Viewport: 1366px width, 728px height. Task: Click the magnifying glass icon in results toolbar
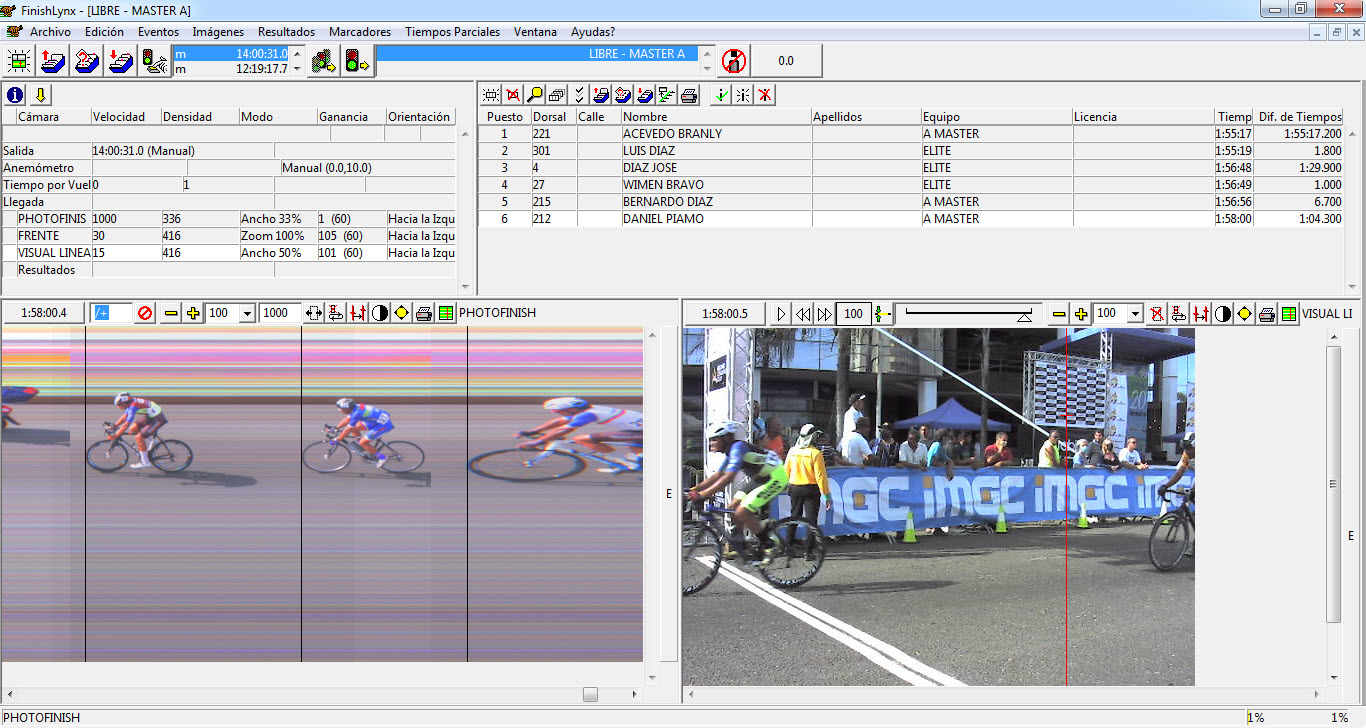[535, 95]
